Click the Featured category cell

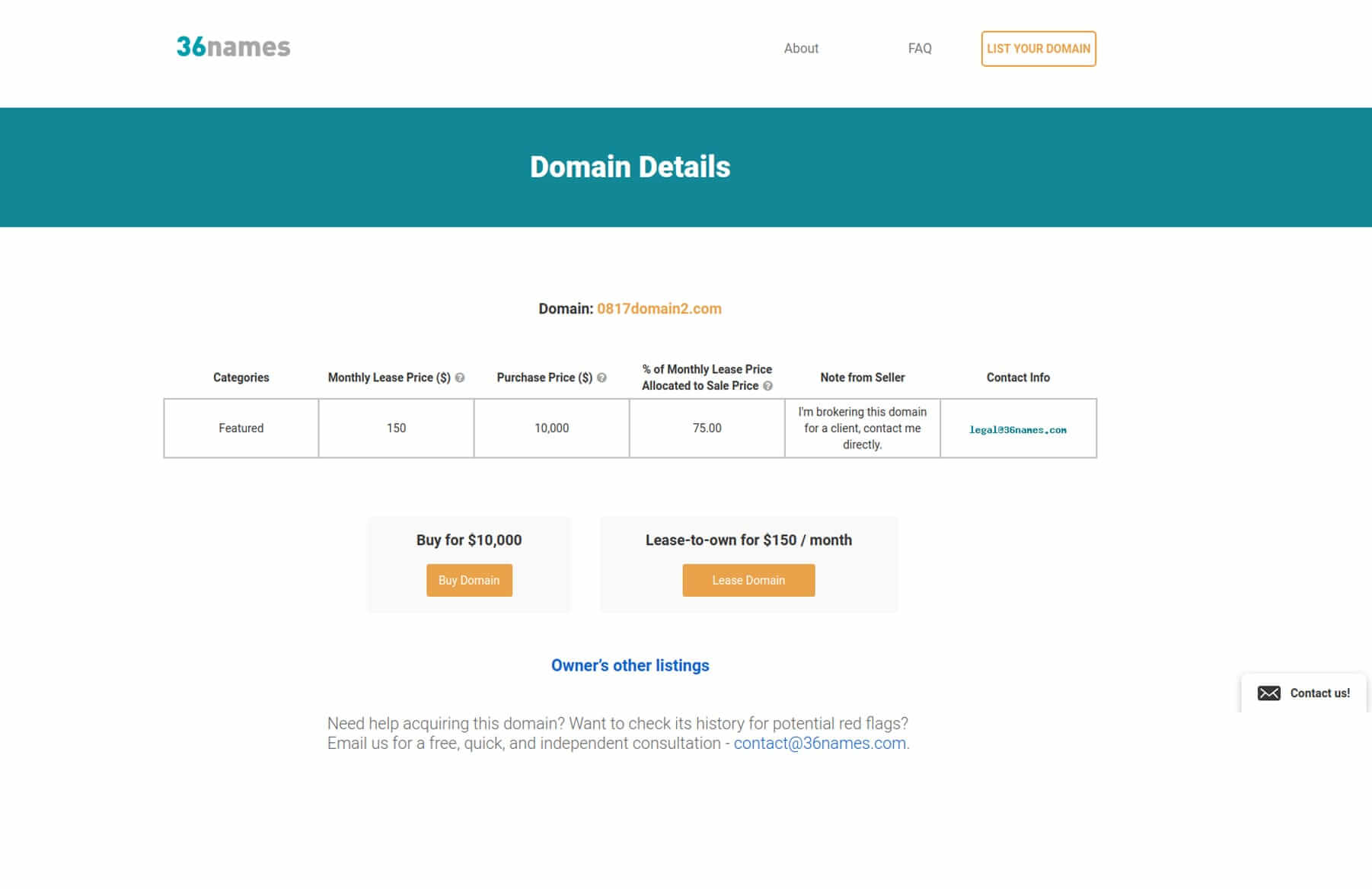point(241,428)
